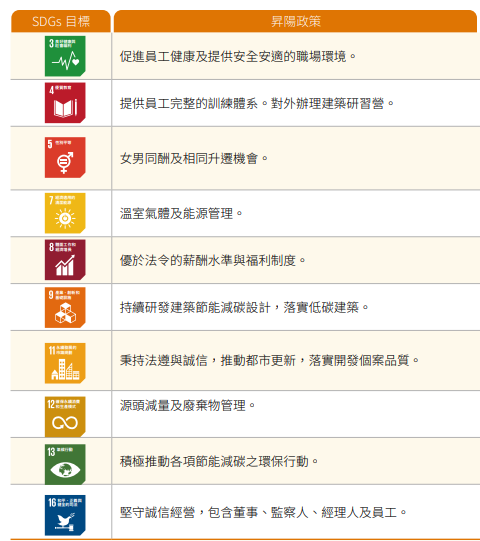Click the SDG 4 quality education book icon
The width and height of the screenshot is (480, 541).
[65, 102]
